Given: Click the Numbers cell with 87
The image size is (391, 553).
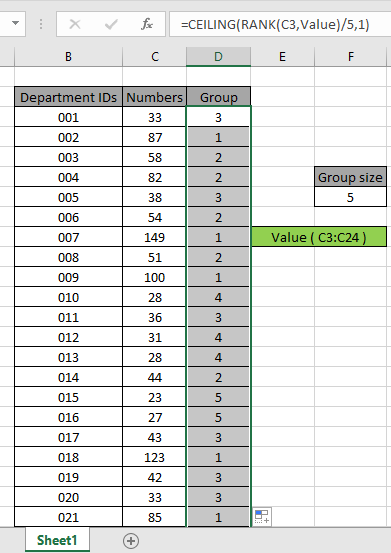Looking at the screenshot, I should (154, 137).
